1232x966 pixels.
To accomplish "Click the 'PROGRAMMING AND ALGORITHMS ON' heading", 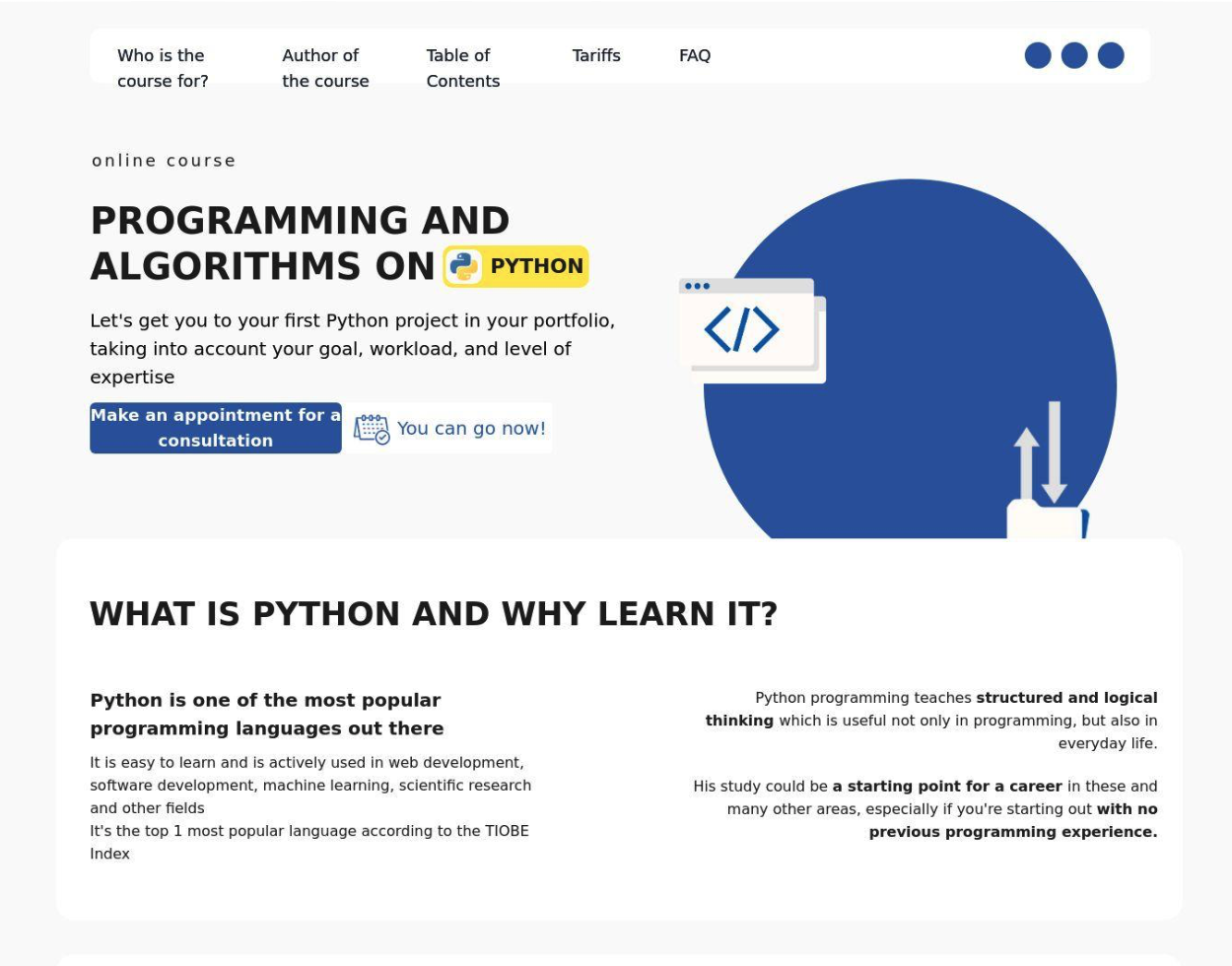I will (300, 242).
